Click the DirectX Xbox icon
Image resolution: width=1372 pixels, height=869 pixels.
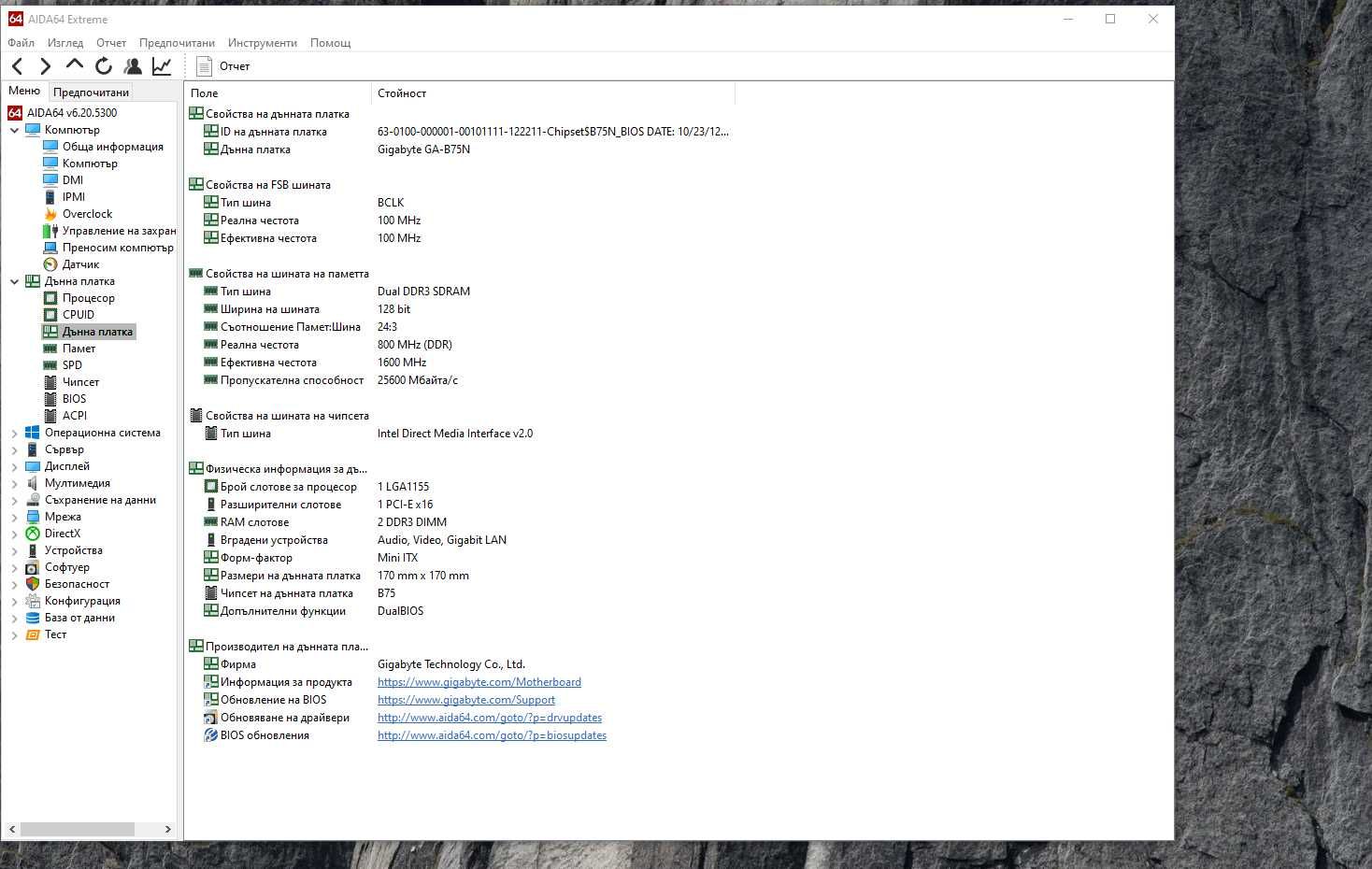pos(33,534)
